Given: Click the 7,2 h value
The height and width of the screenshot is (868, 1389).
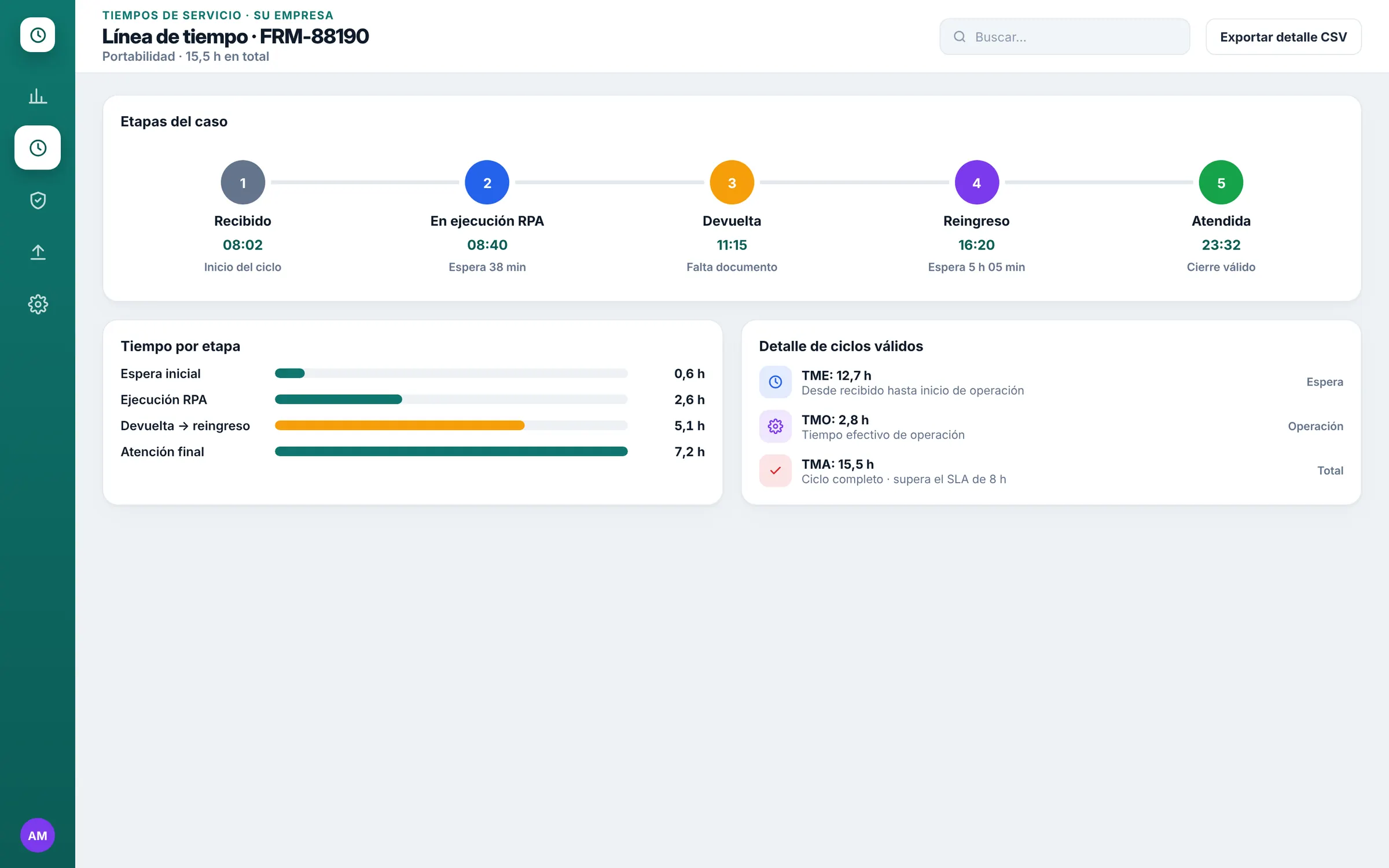Looking at the screenshot, I should [690, 451].
